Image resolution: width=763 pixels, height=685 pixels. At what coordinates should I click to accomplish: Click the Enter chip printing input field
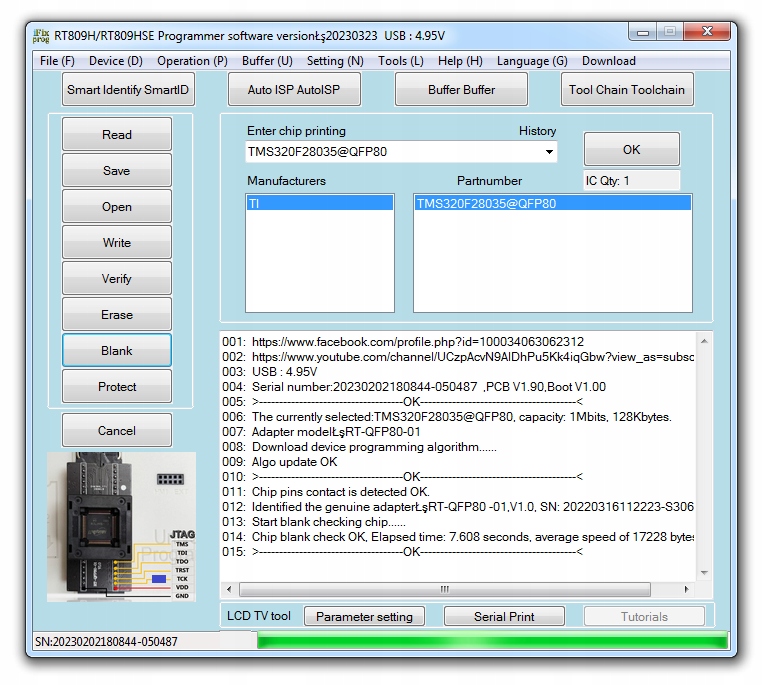click(x=393, y=152)
